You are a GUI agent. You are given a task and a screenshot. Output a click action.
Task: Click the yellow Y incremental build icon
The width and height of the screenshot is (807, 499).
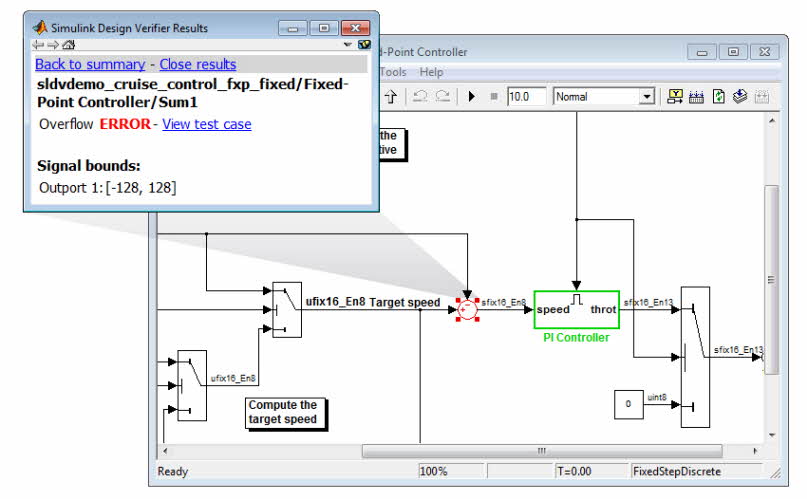pyautogui.click(x=675, y=96)
